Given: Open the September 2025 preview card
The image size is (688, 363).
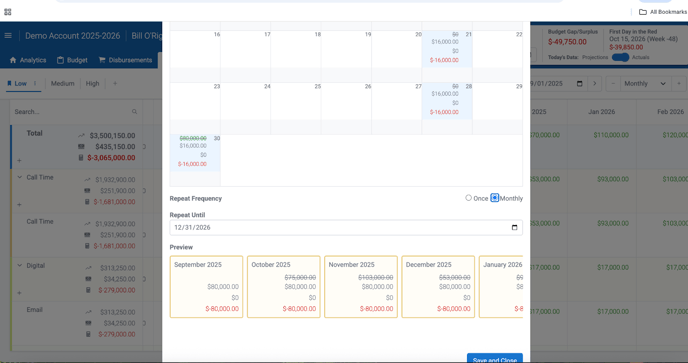Looking at the screenshot, I should click(x=206, y=287).
